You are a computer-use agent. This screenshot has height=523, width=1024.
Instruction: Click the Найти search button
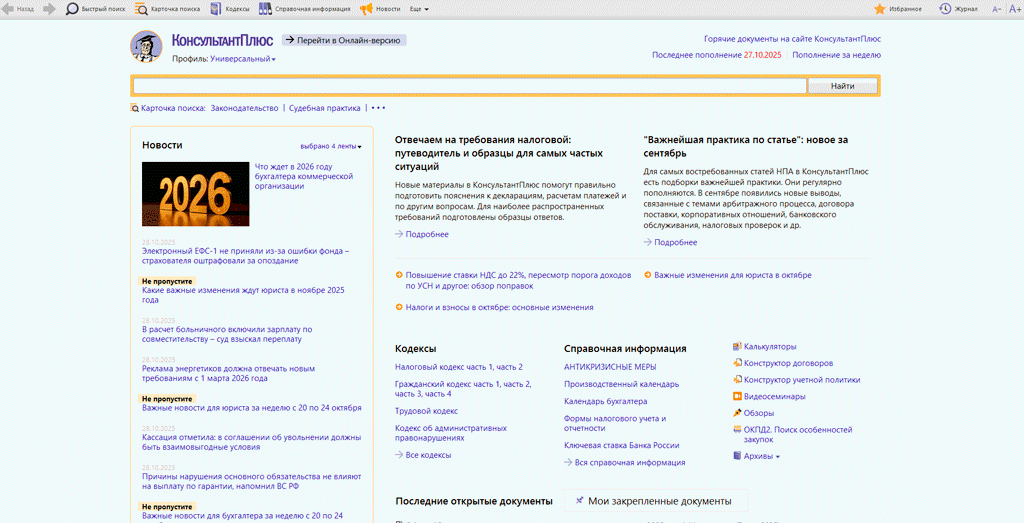click(843, 86)
